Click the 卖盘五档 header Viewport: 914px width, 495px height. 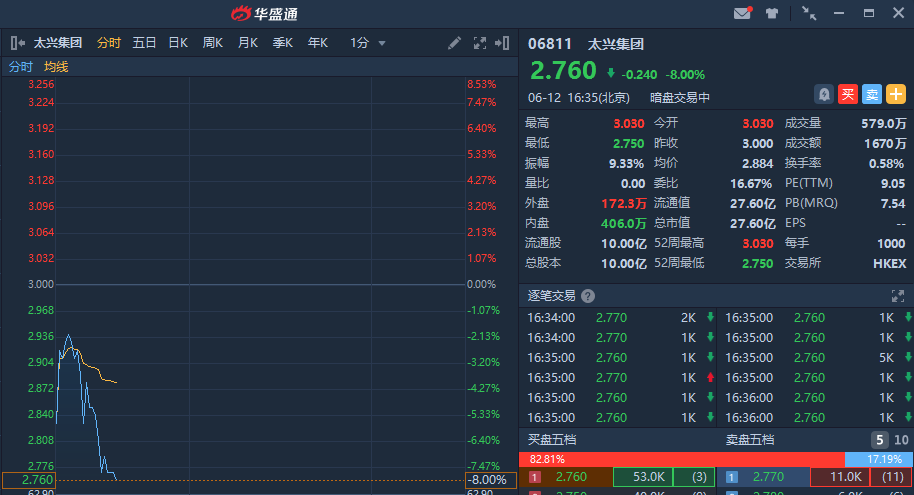(x=749, y=440)
